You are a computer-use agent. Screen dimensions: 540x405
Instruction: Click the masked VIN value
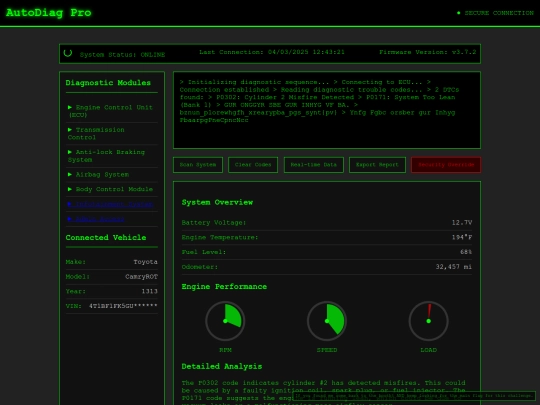coord(123,306)
